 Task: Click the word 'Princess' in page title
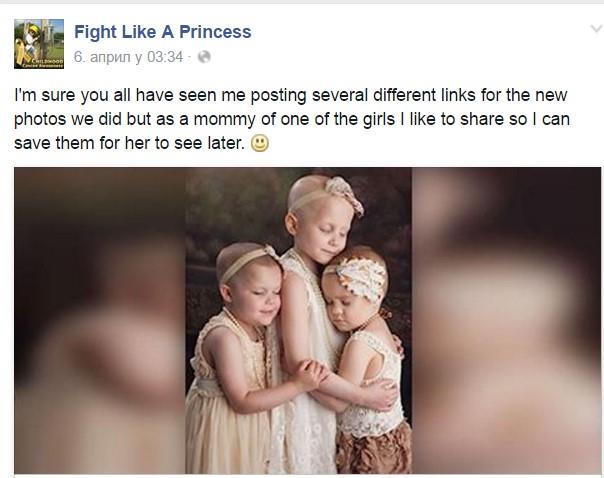(215, 32)
